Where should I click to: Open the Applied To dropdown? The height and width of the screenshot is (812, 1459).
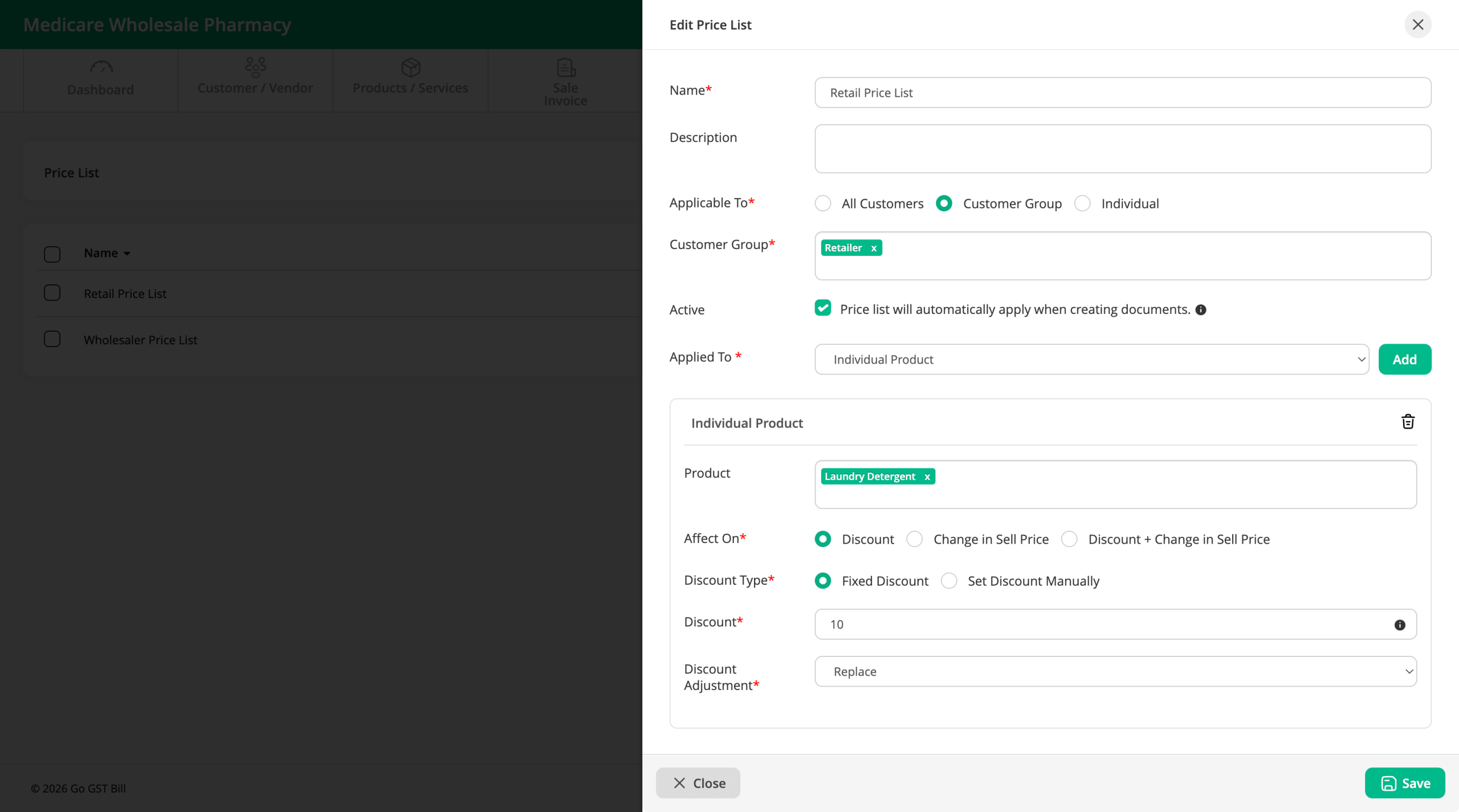(1091, 360)
